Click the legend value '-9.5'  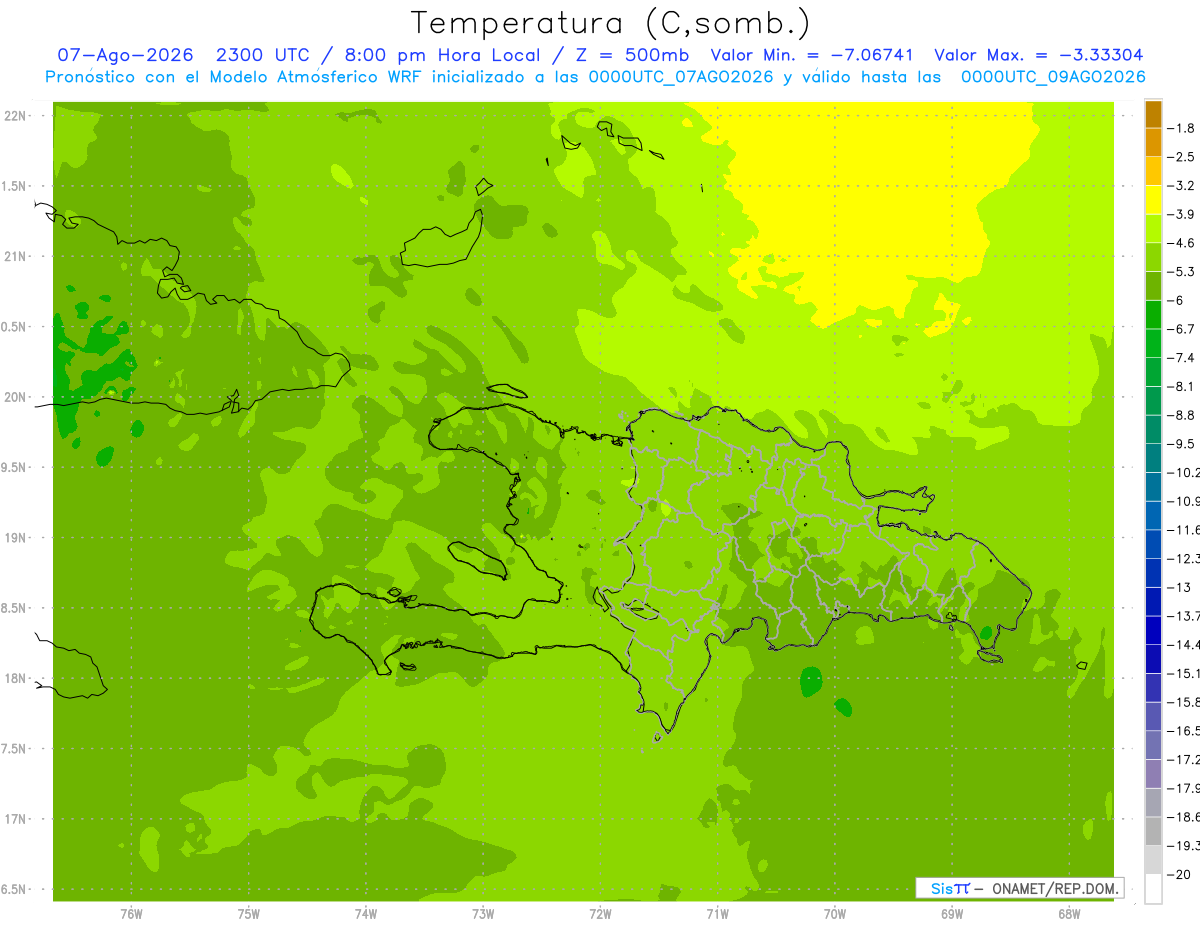click(1183, 444)
